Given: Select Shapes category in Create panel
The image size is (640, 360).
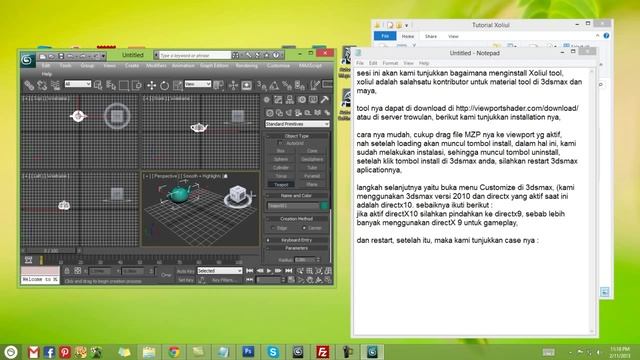Looking at the screenshot, I should 279,113.
